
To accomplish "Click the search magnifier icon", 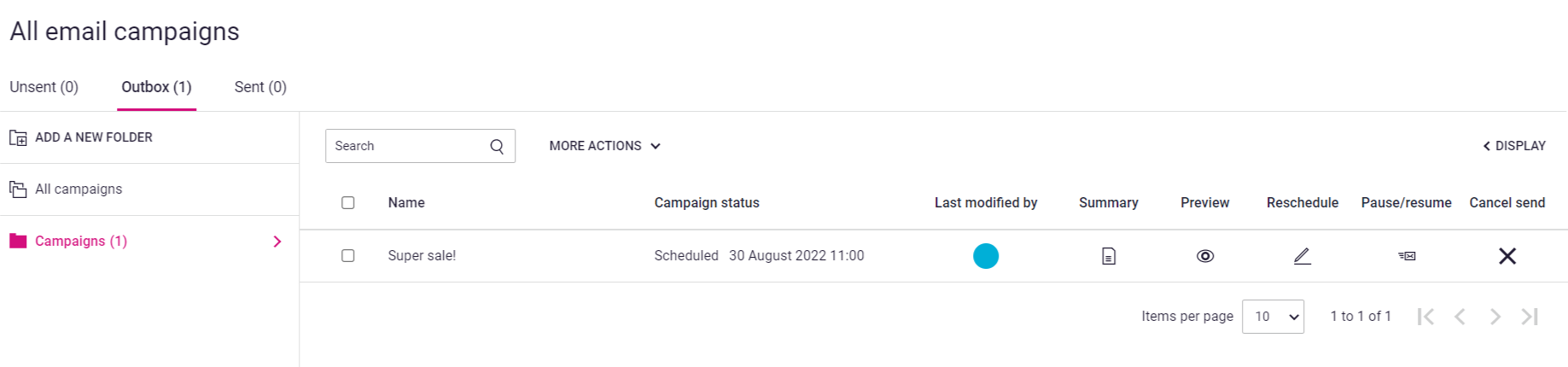I will point(497,146).
